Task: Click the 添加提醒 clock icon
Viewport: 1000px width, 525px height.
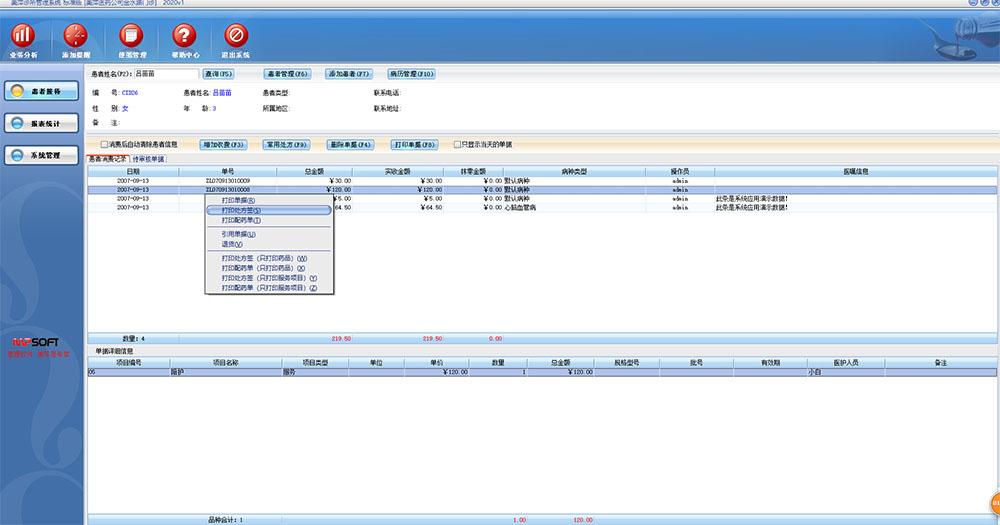Action: tap(76, 37)
